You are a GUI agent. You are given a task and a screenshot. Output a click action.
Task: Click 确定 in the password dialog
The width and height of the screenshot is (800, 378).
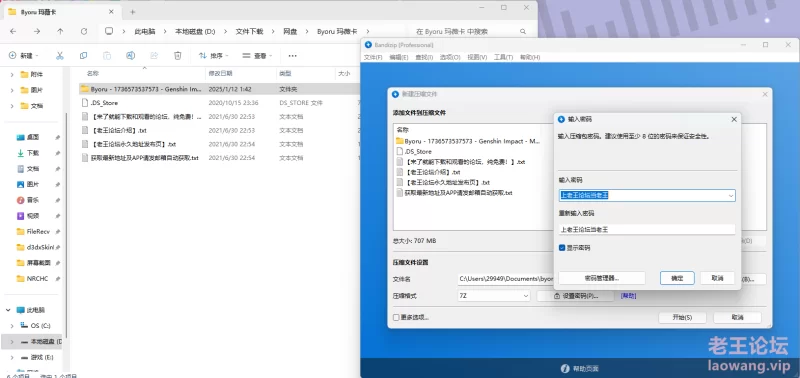pyautogui.click(x=677, y=278)
